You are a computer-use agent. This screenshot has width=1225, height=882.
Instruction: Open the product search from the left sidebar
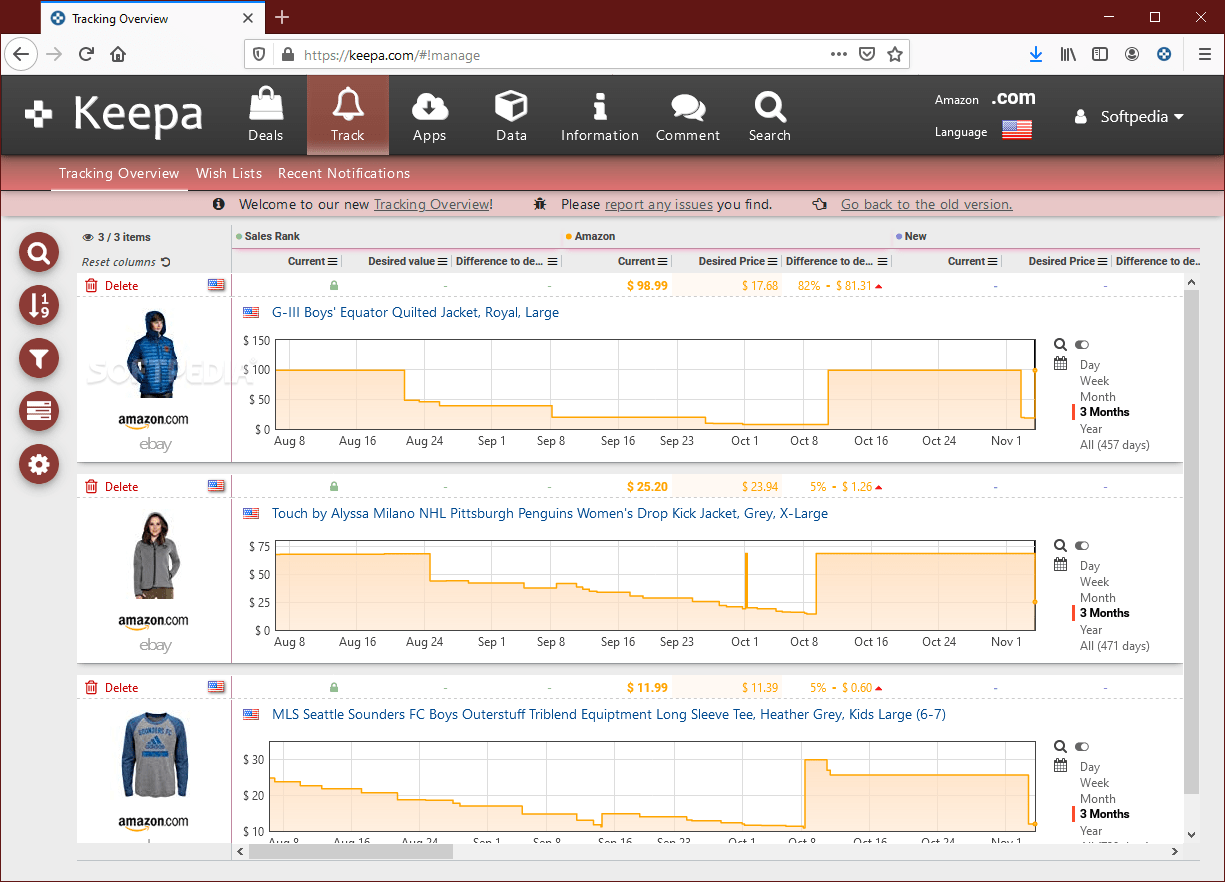[x=38, y=252]
